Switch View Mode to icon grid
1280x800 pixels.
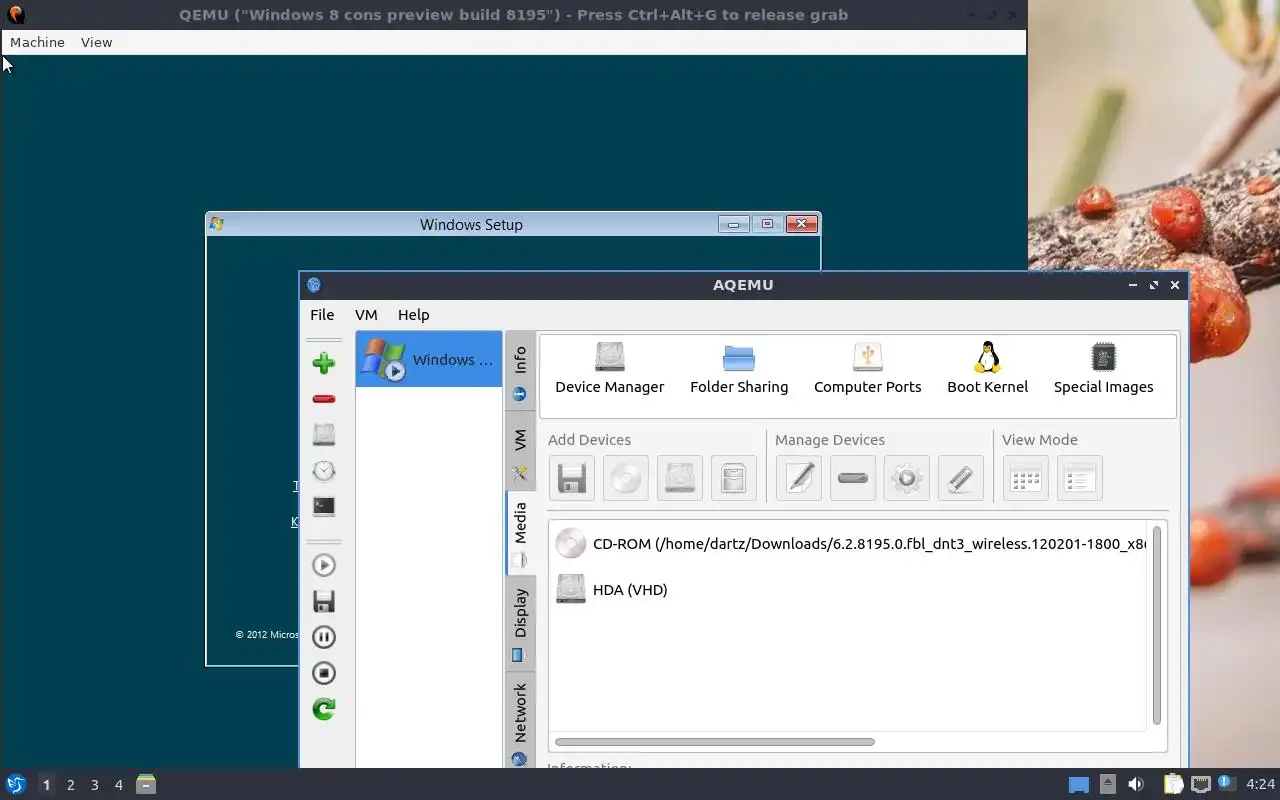coord(1025,478)
